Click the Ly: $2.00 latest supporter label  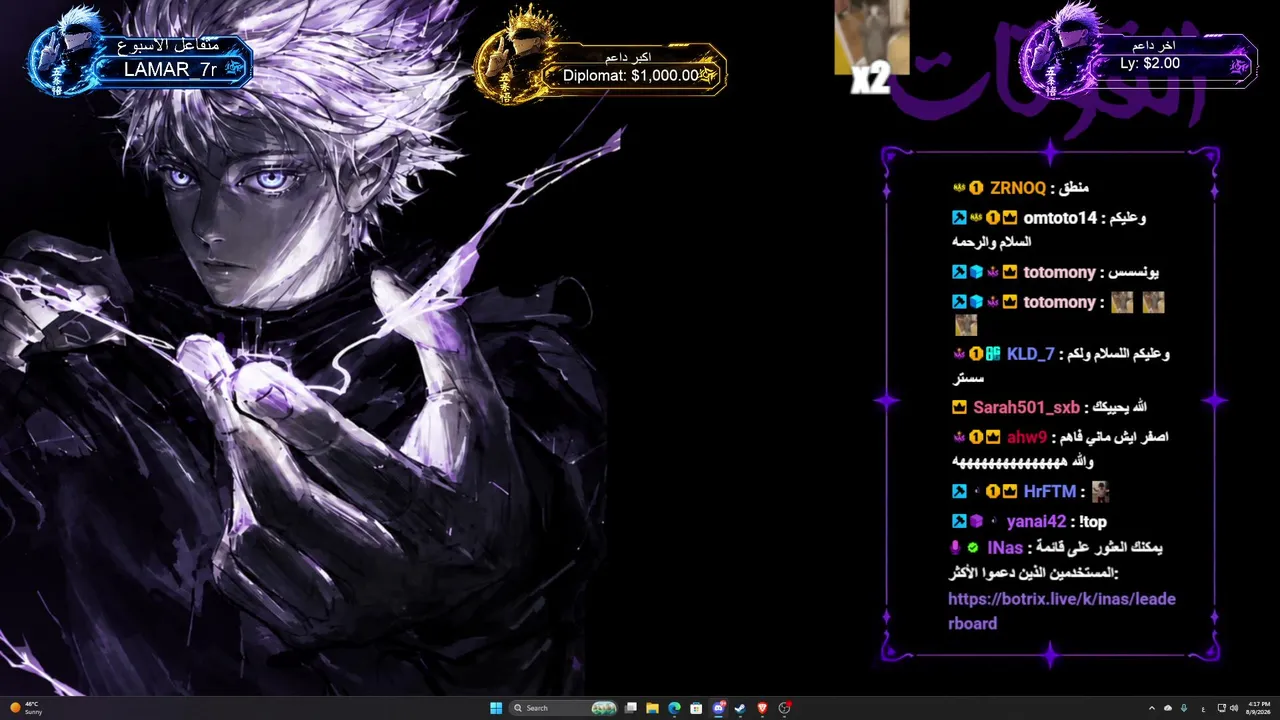point(1149,63)
